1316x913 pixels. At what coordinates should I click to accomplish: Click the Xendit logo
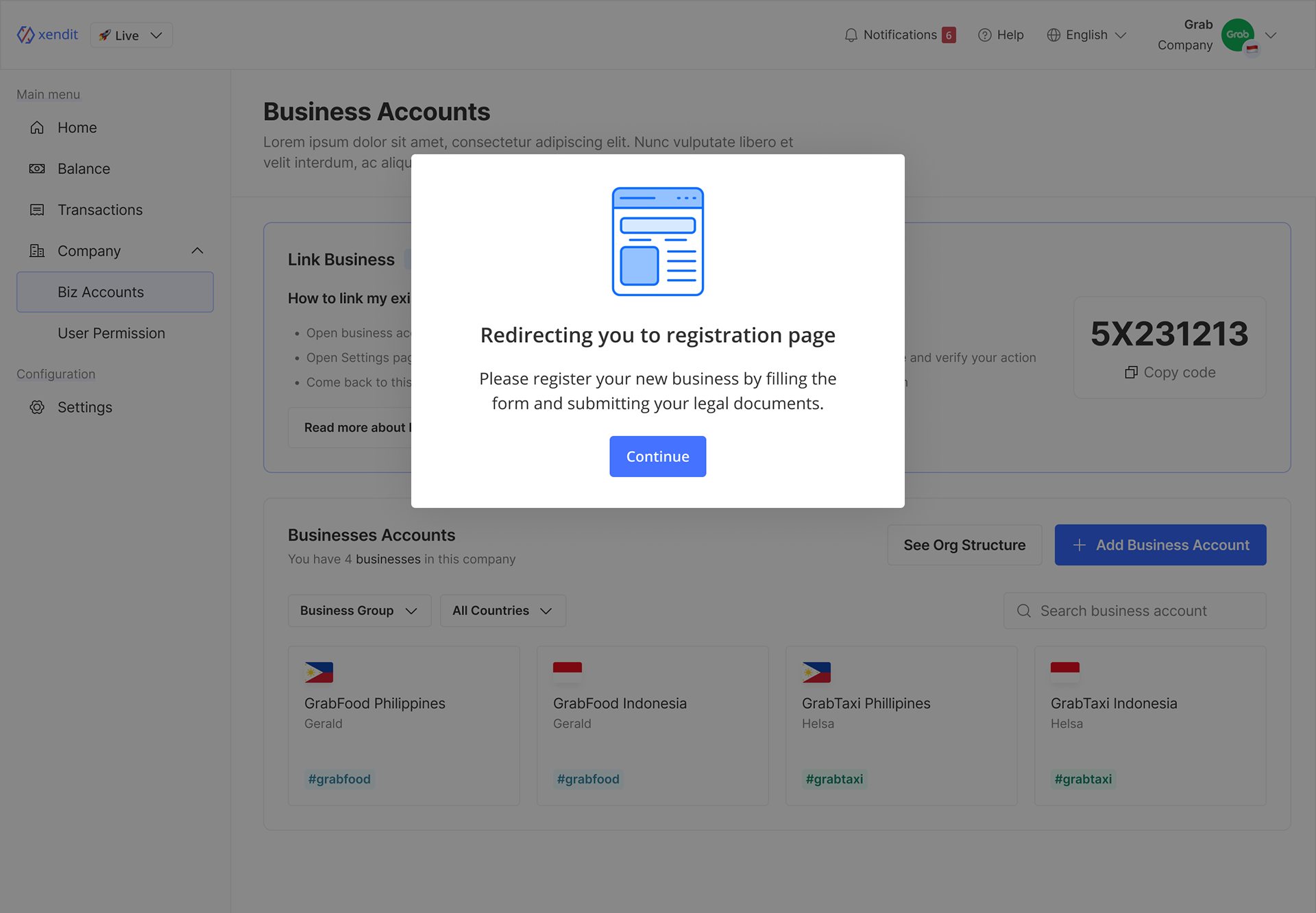(x=47, y=34)
